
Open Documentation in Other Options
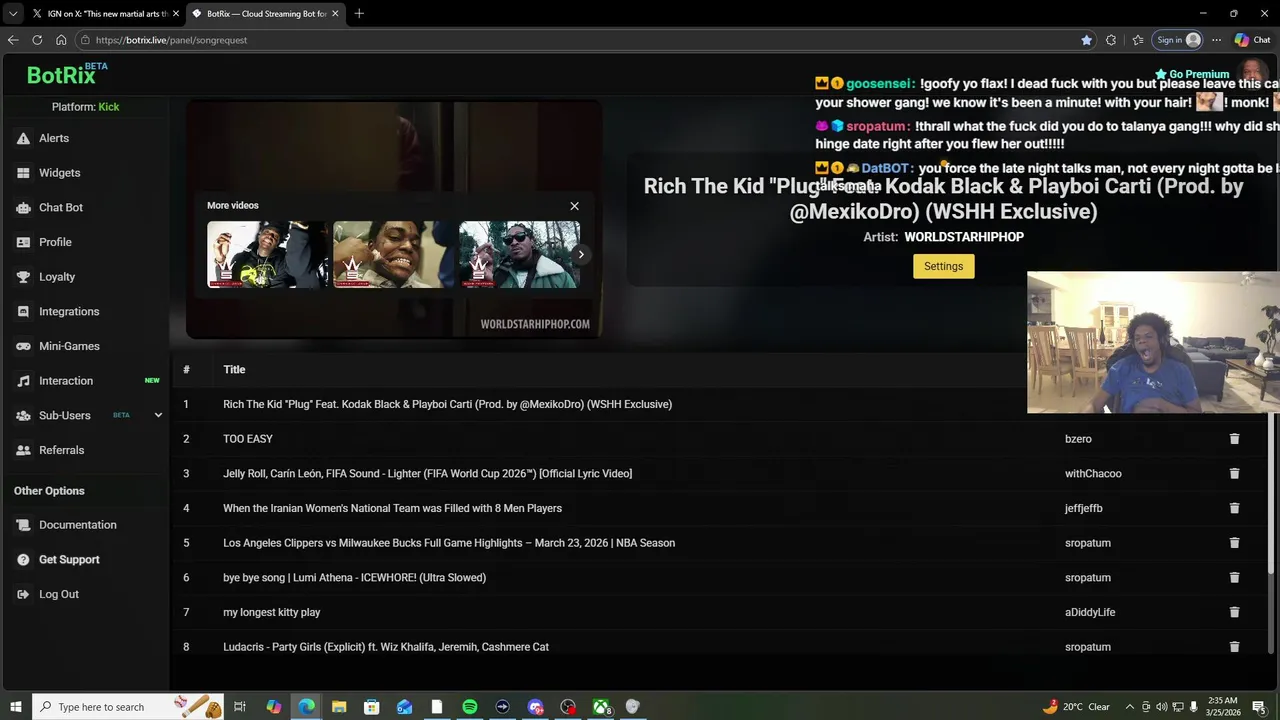(x=77, y=525)
